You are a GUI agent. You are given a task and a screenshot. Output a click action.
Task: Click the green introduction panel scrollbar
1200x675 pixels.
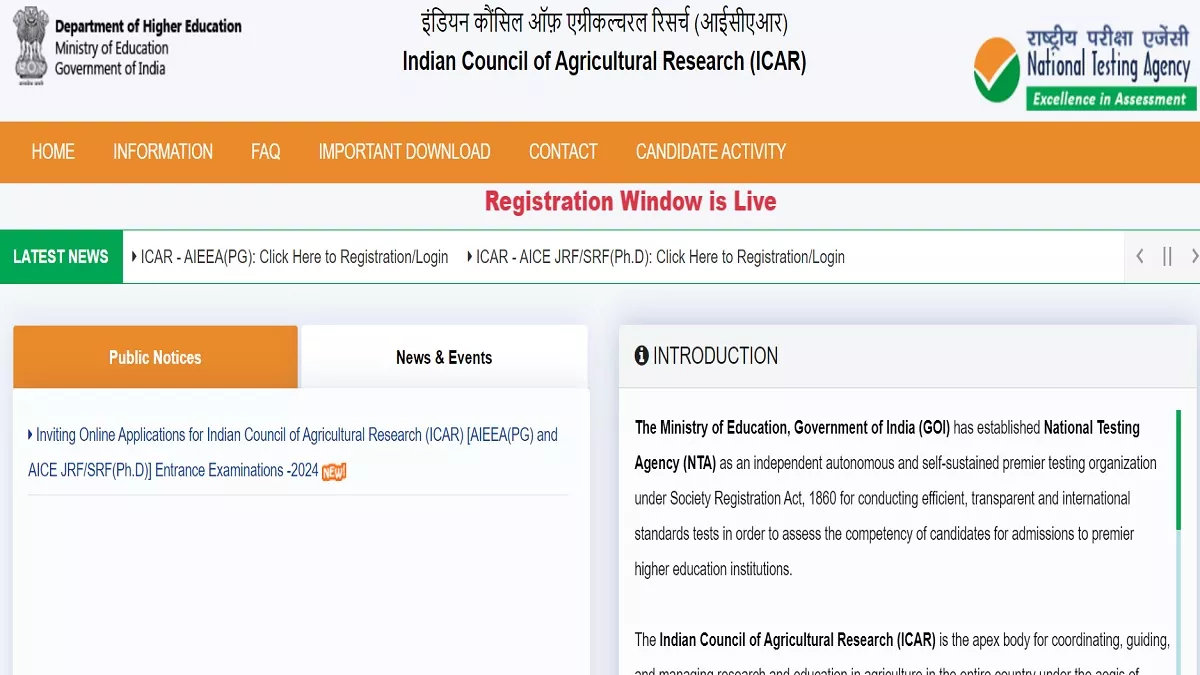click(1178, 469)
